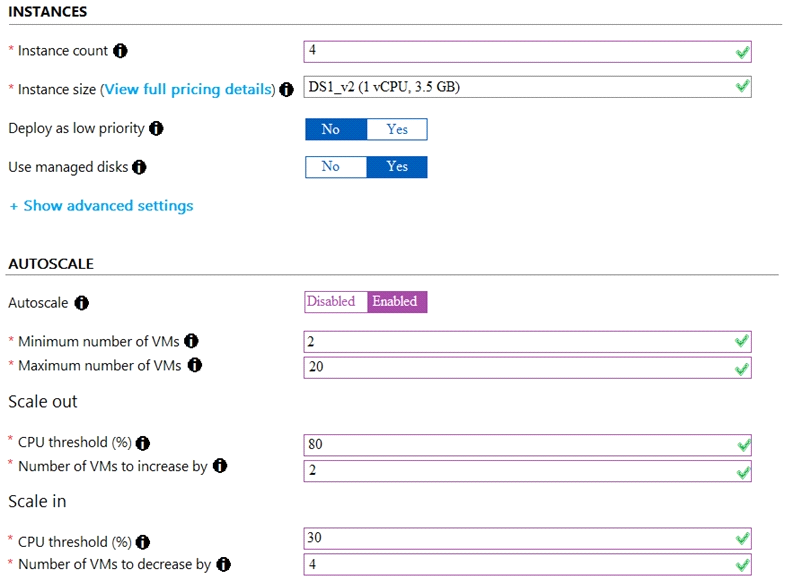Image resolution: width=794 pixels, height=582 pixels.
Task: Click the Deploy as low priority label
Action: (x=76, y=129)
